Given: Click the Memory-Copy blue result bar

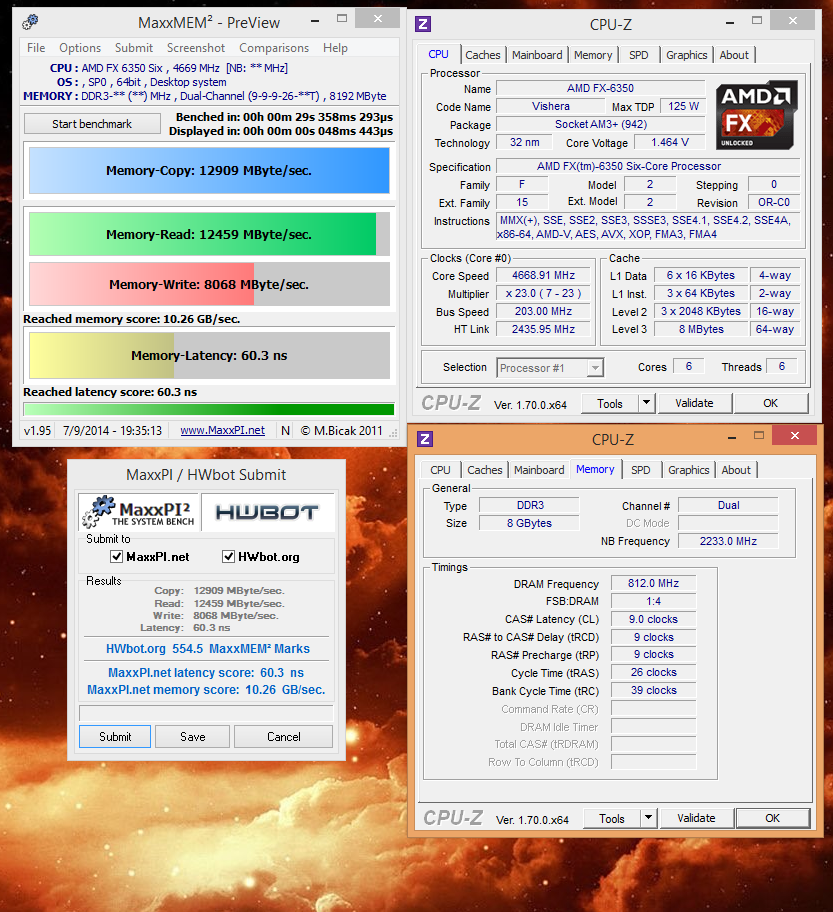Looking at the screenshot, I should point(209,170).
